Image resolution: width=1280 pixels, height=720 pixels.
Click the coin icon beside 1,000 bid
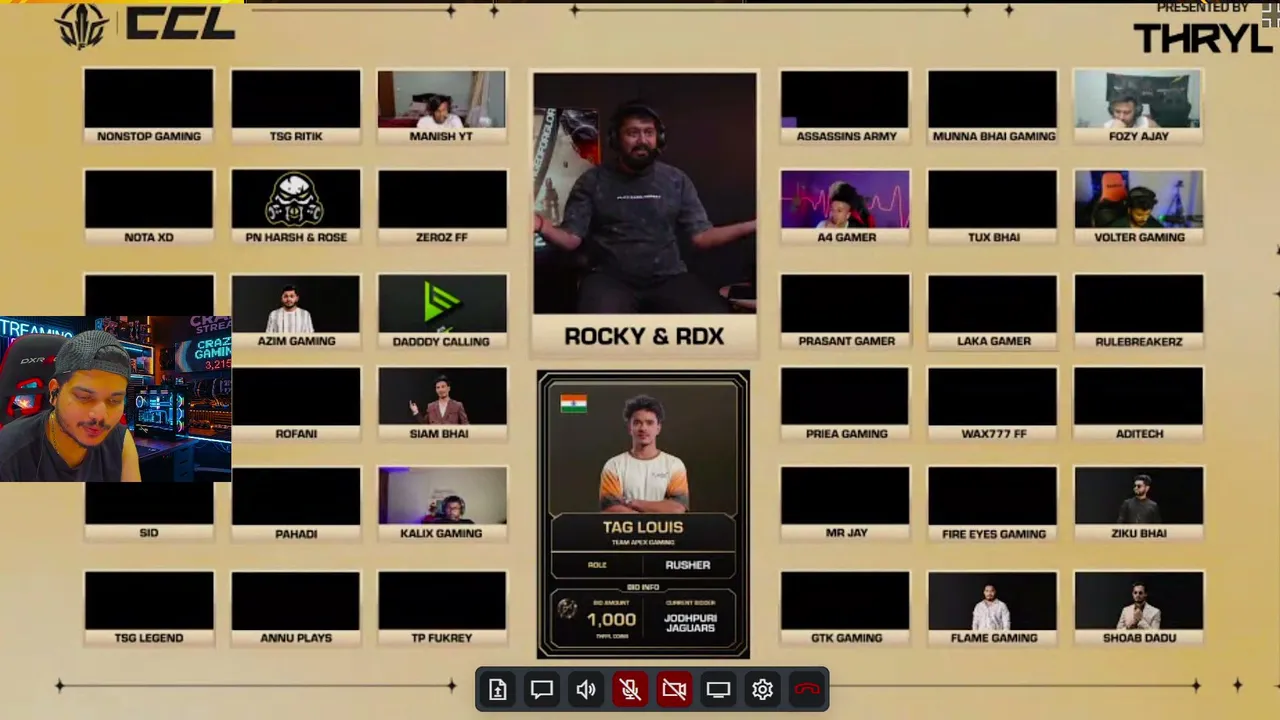[567, 609]
